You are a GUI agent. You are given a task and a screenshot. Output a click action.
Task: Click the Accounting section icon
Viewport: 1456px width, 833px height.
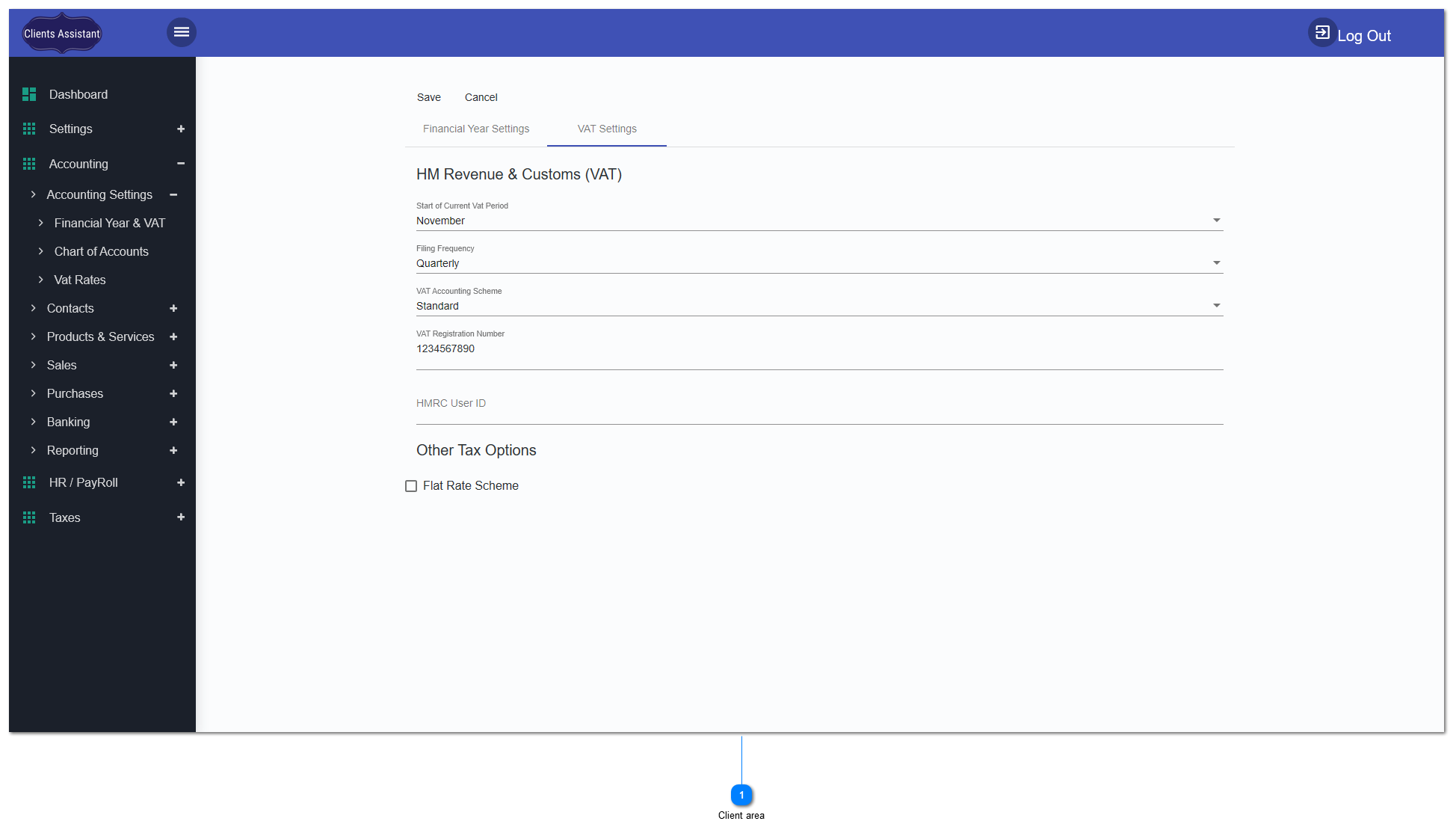tap(29, 164)
